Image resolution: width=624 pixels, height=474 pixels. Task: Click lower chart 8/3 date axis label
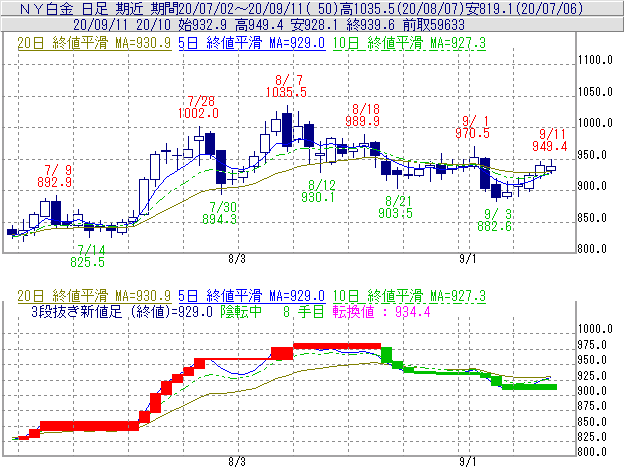coord(237,462)
